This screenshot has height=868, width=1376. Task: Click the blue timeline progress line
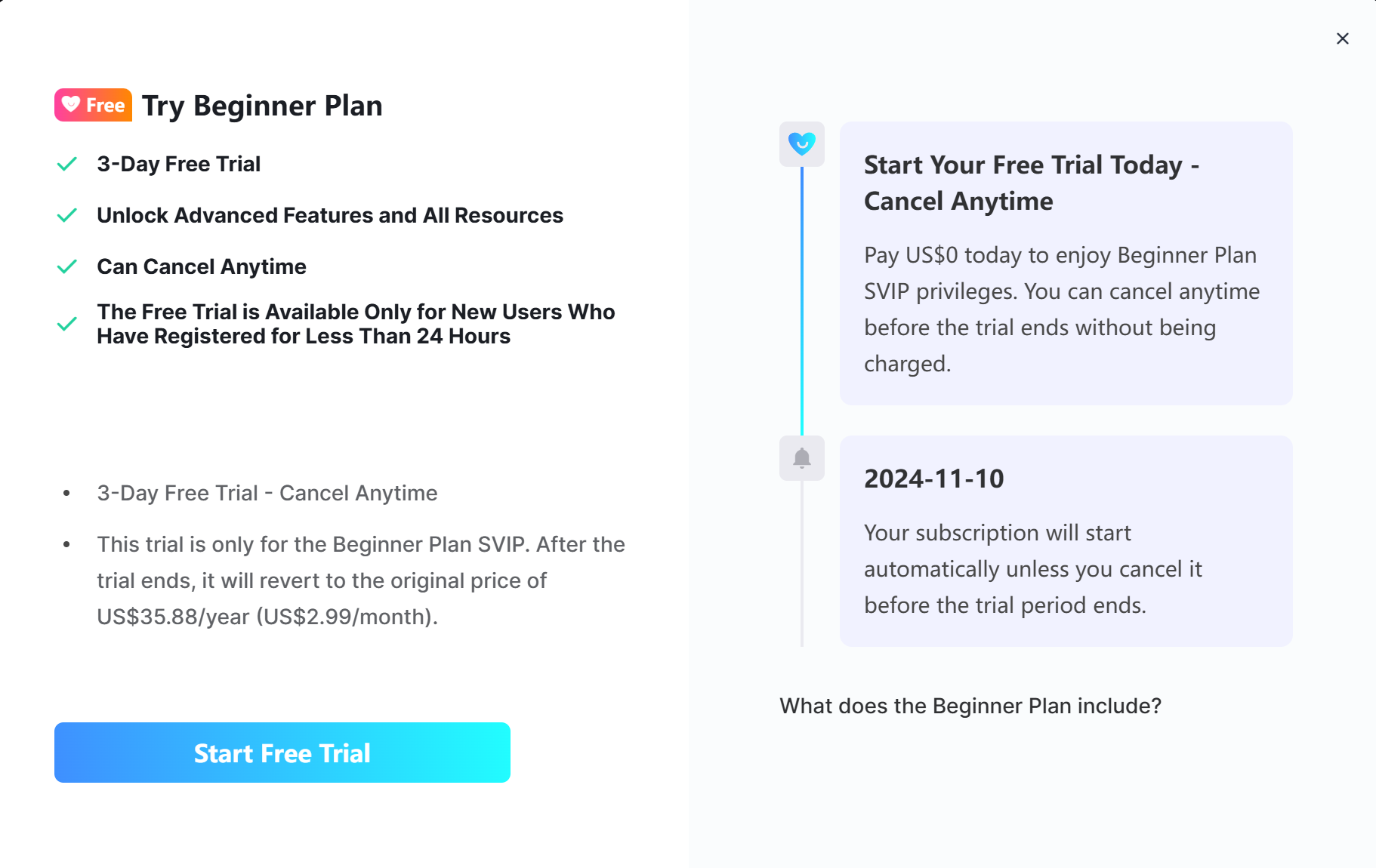[802, 301]
